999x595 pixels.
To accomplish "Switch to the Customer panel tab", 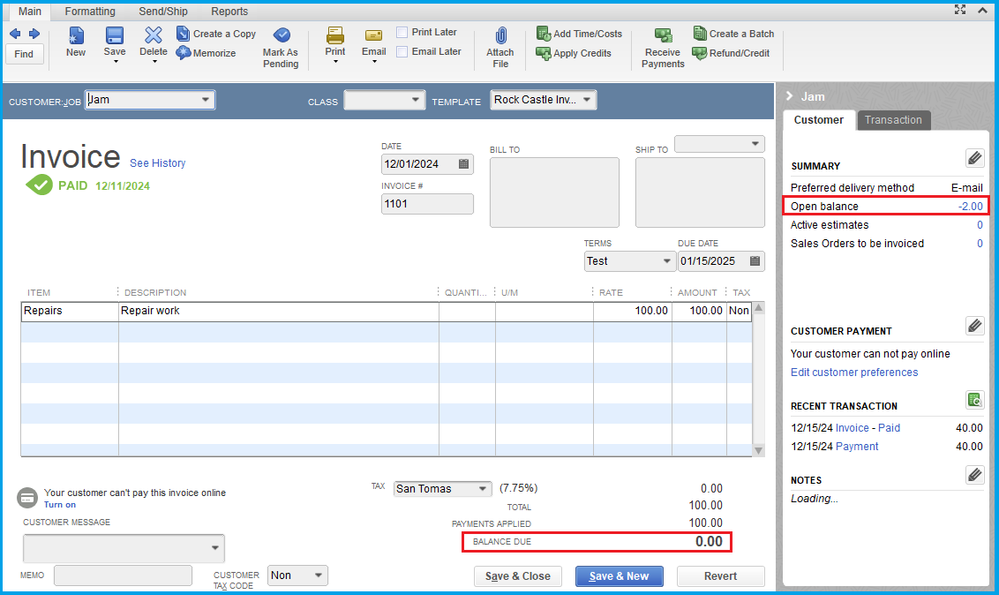I will point(819,120).
